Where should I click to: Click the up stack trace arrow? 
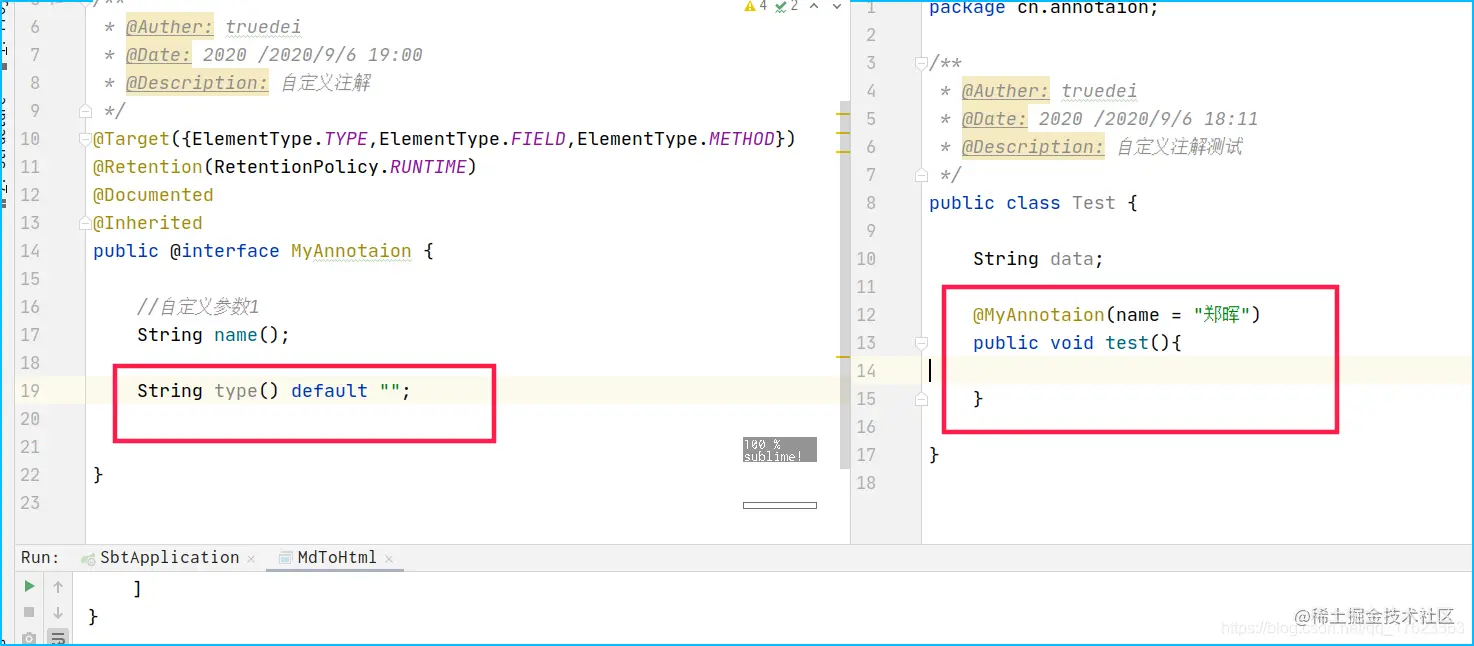coord(58,587)
